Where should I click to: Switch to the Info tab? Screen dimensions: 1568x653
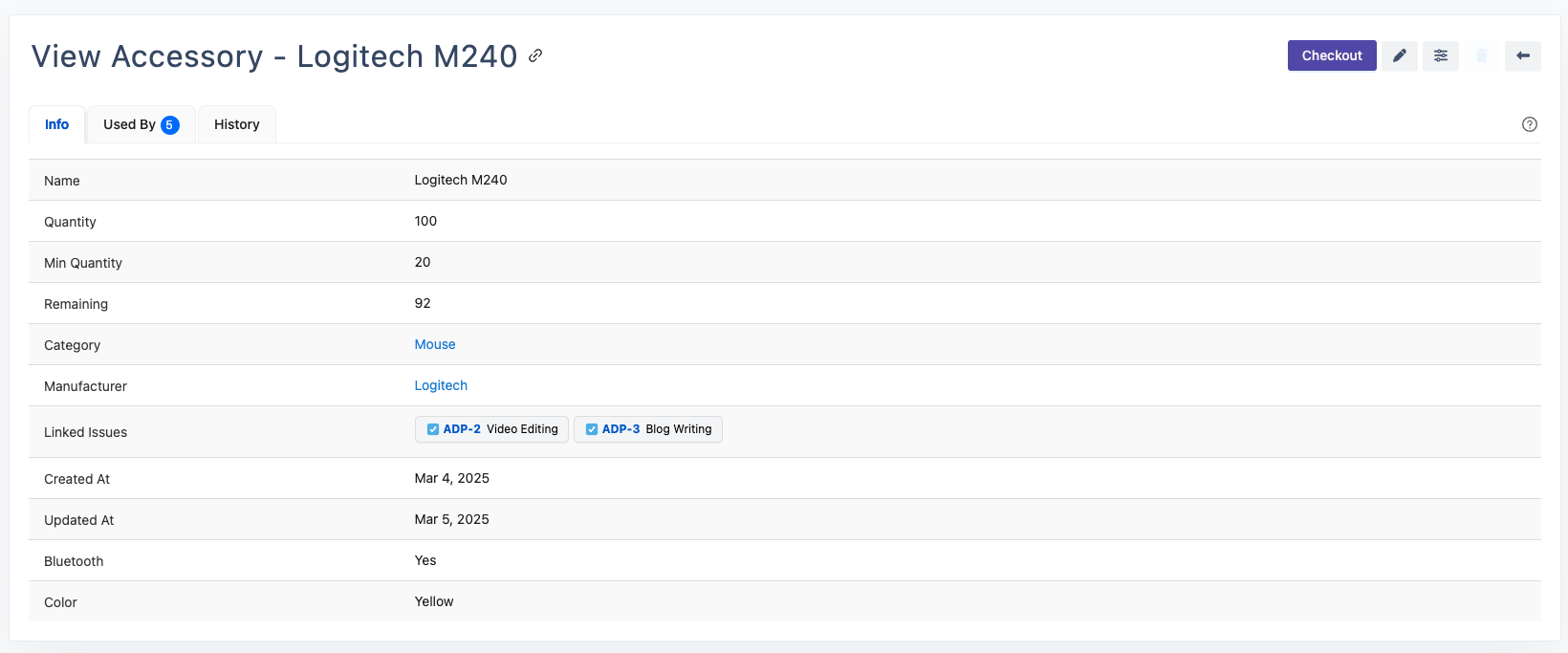pyautogui.click(x=57, y=124)
